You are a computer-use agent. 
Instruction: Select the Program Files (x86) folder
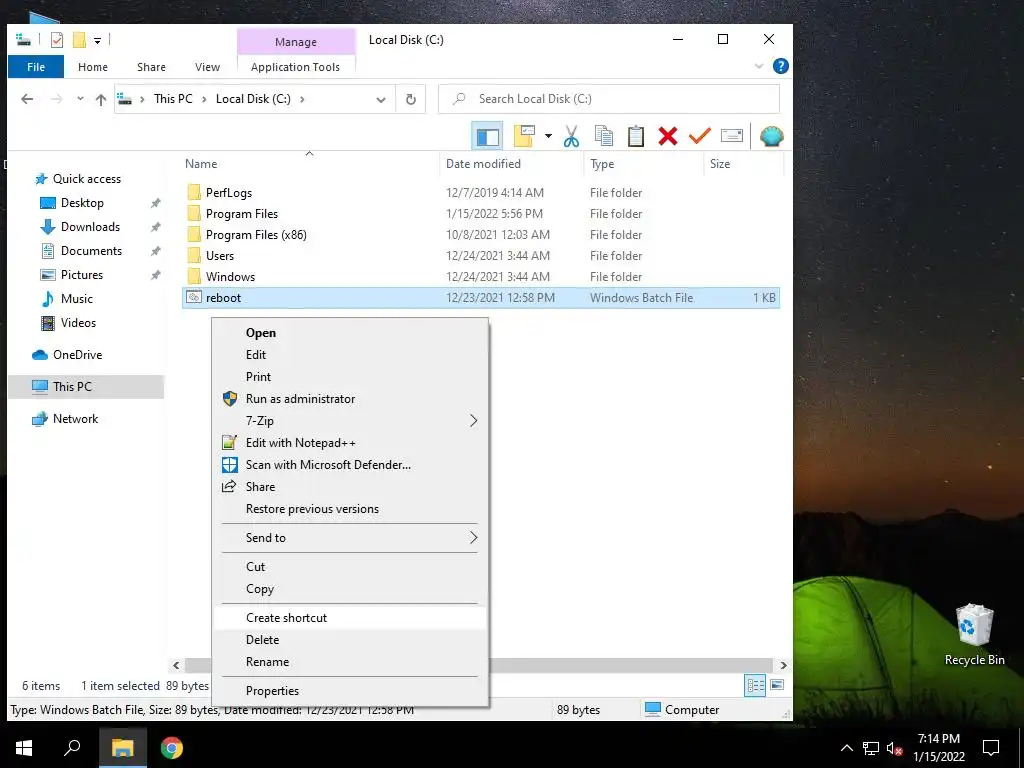point(256,234)
